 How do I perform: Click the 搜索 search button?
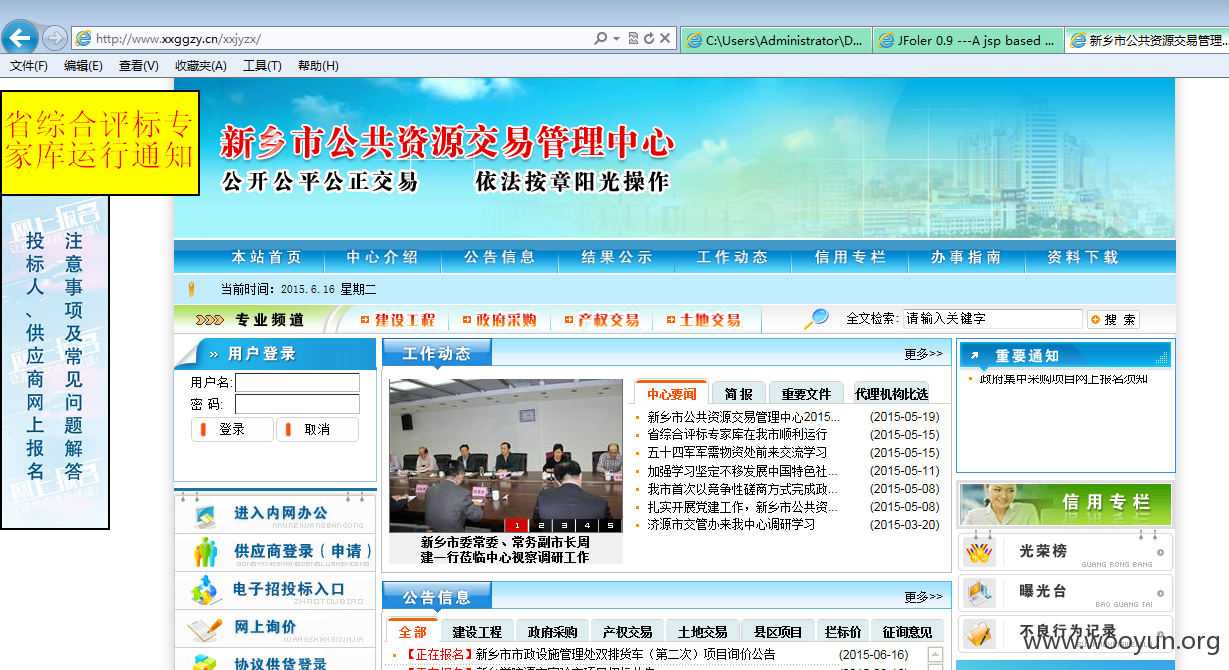click(x=1113, y=320)
